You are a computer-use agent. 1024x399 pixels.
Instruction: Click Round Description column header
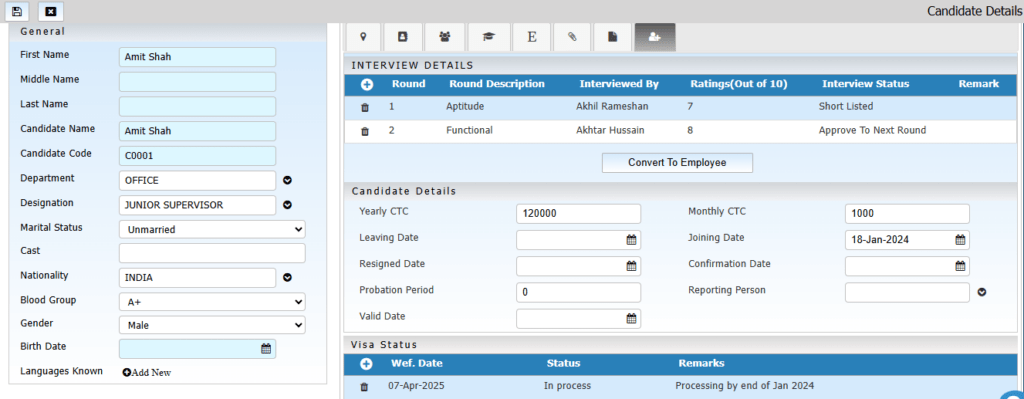point(496,84)
